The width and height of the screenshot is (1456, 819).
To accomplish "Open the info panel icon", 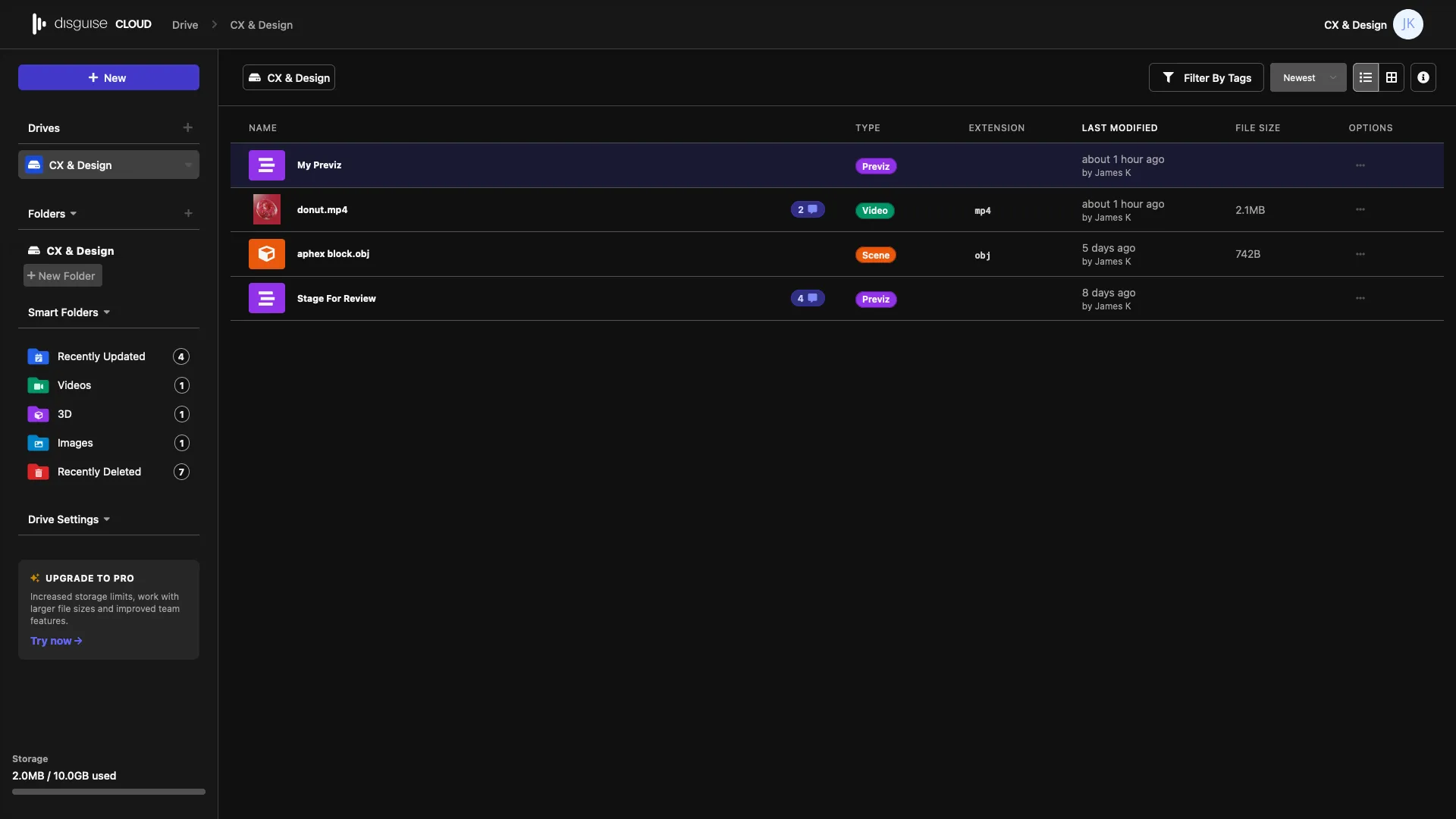I will point(1423,77).
